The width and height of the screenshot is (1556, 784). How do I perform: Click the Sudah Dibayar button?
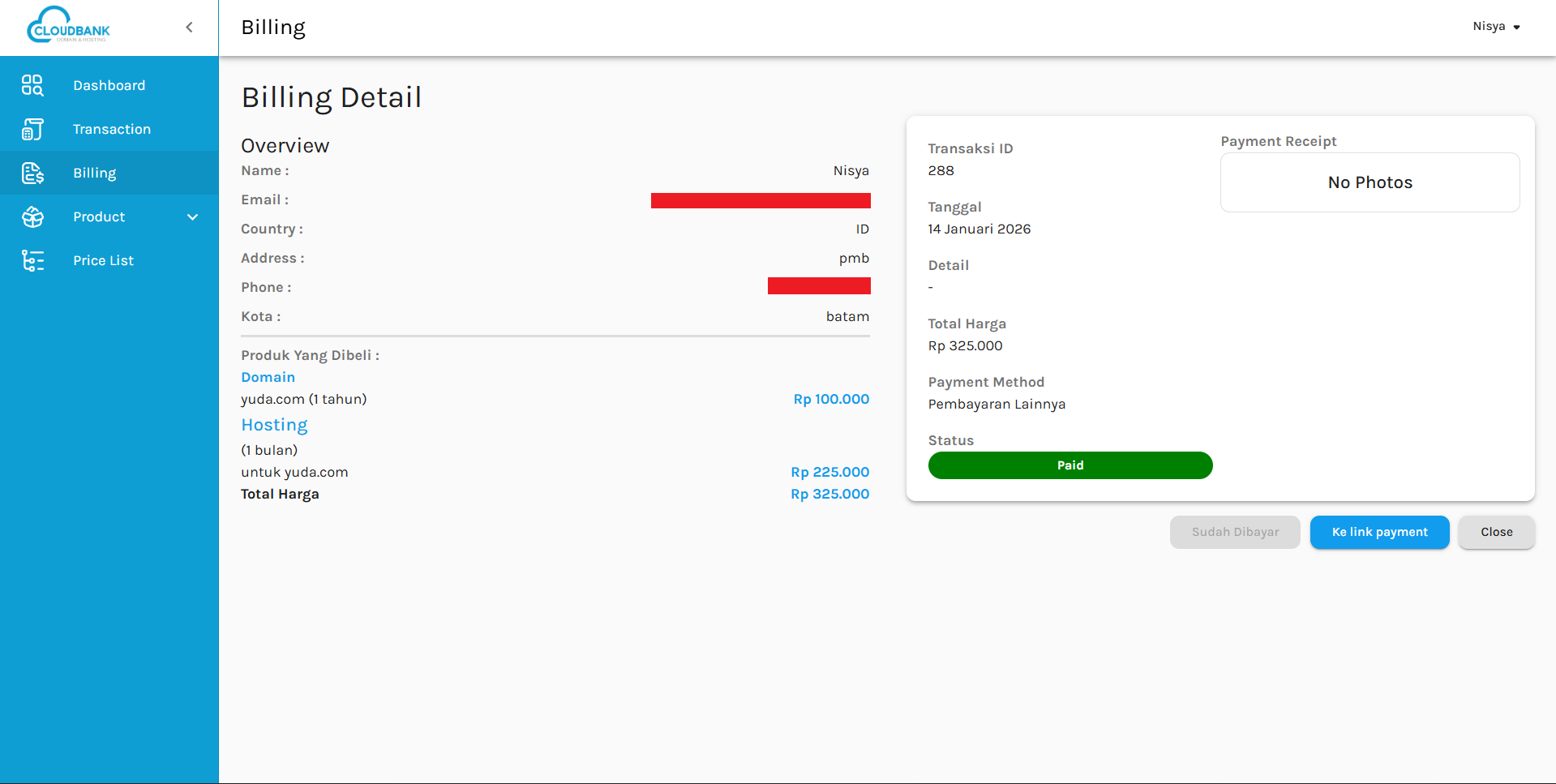tap(1234, 532)
